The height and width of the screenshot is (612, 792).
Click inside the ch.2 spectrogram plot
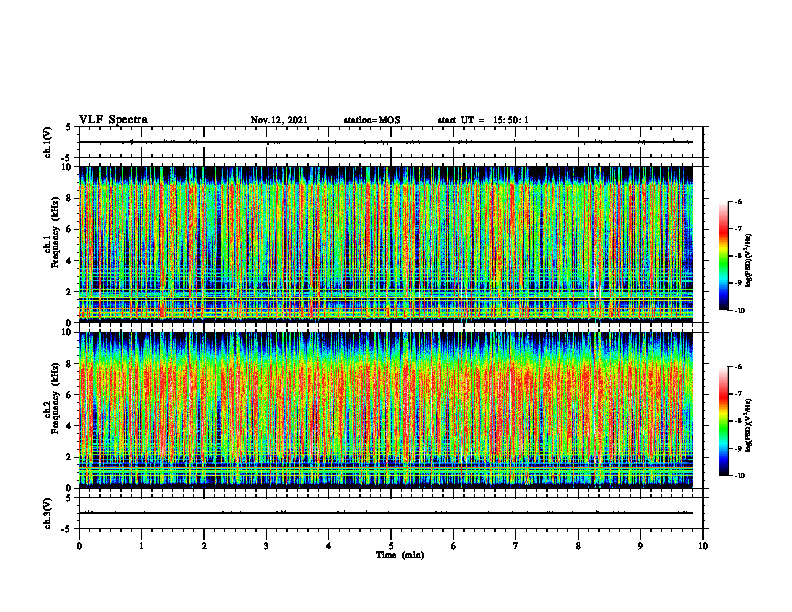386,410
